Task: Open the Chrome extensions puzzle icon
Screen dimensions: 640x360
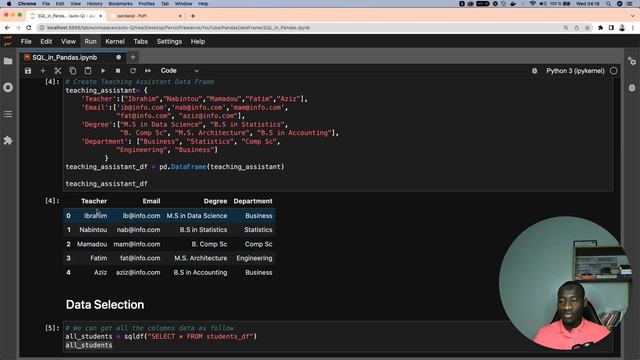Action: [x=600, y=28]
